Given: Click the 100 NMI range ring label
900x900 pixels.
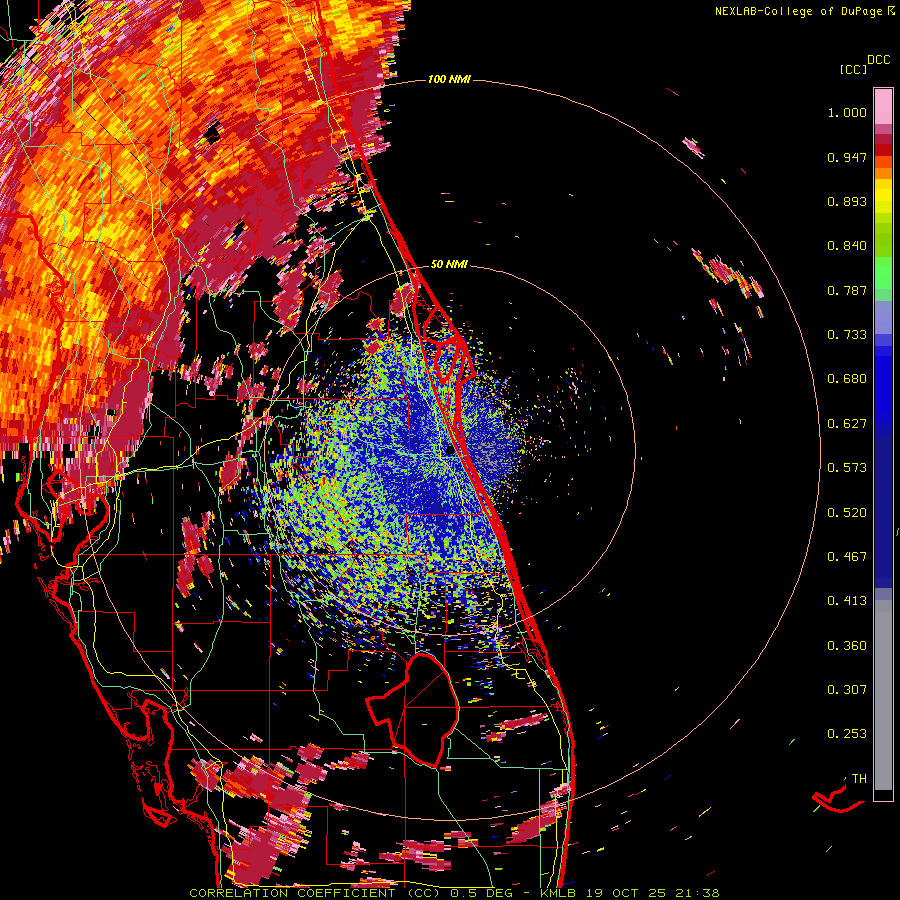Looking at the screenshot, I should pos(449,79).
